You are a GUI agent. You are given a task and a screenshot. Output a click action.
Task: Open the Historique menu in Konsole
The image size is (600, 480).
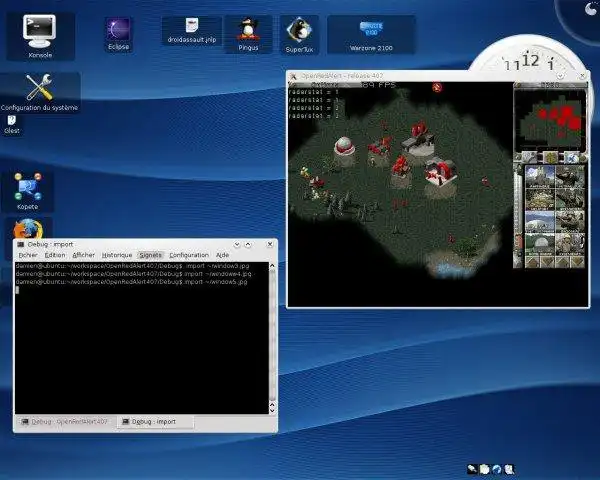click(117, 255)
